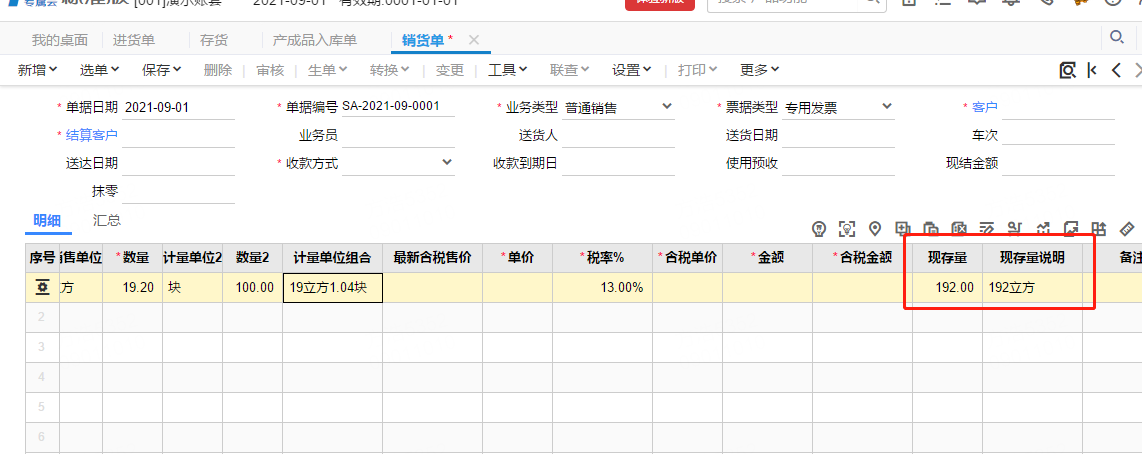Click the batch-edit lines pencil icon

pyautogui.click(x=987, y=229)
